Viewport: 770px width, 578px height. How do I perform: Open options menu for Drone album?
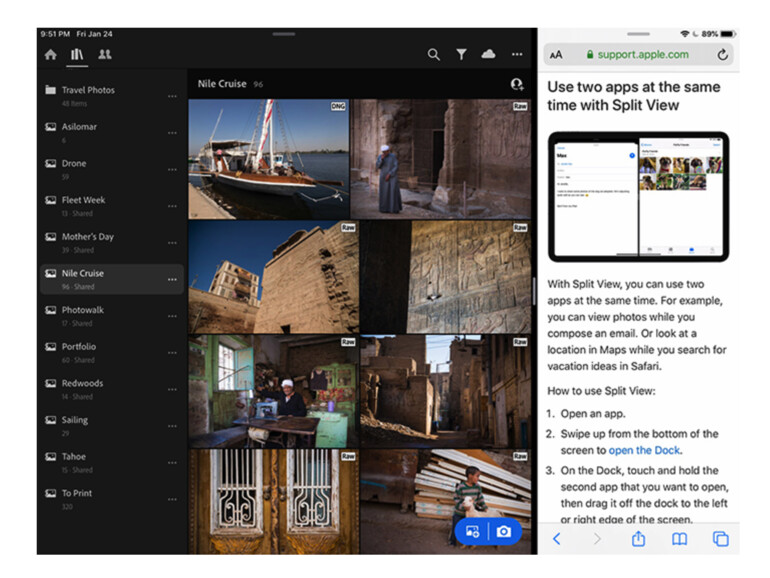pyautogui.click(x=172, y=169)
